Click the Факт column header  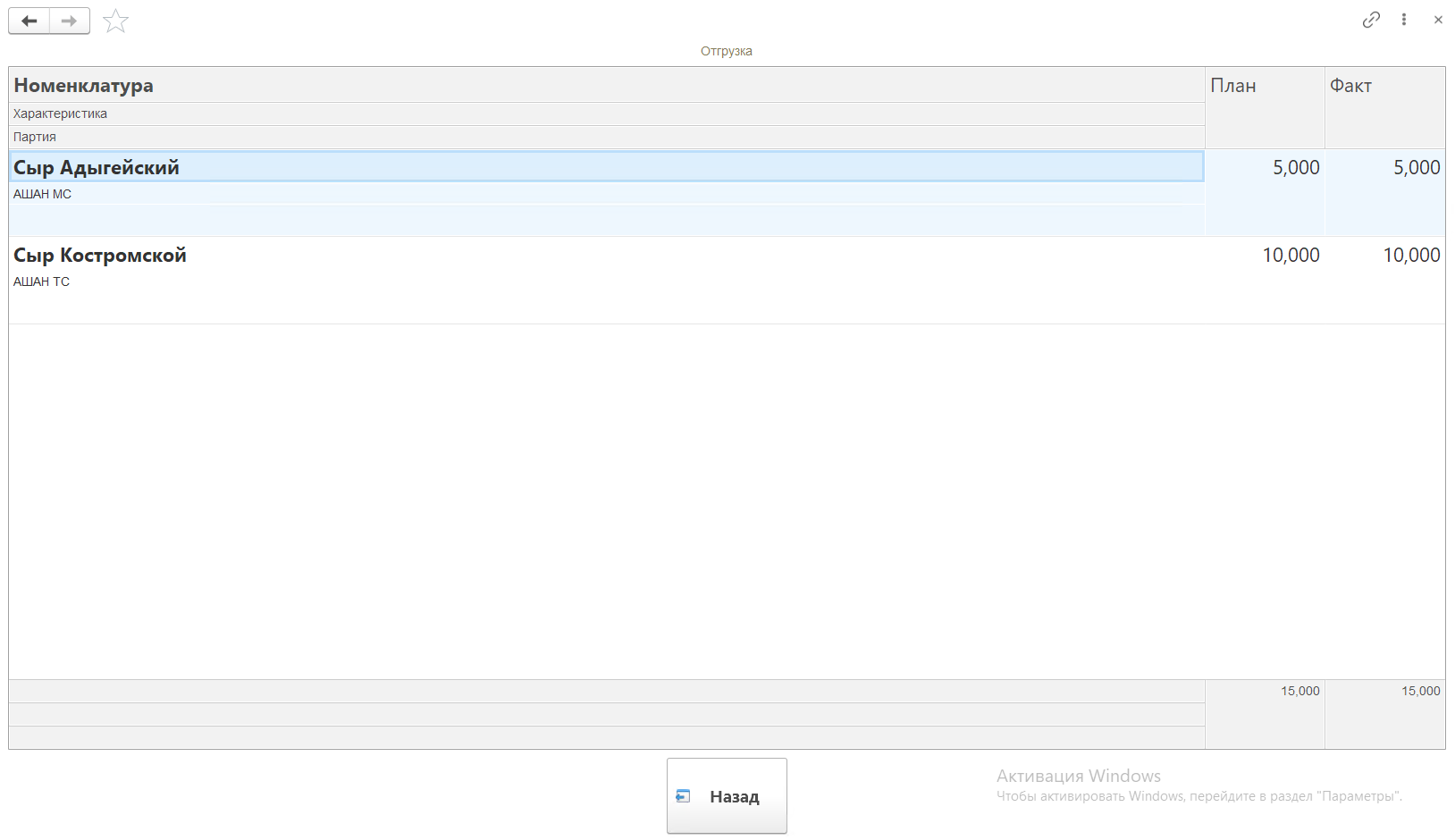[x=1350, y=86]
